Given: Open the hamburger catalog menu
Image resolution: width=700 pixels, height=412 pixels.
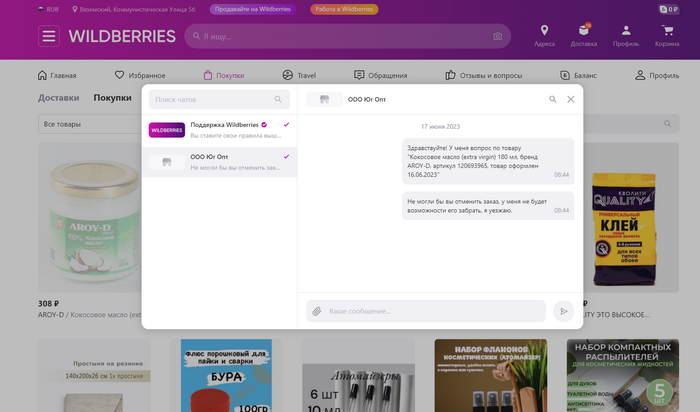Looking at the screenshot, I should [x=49, y=36].
